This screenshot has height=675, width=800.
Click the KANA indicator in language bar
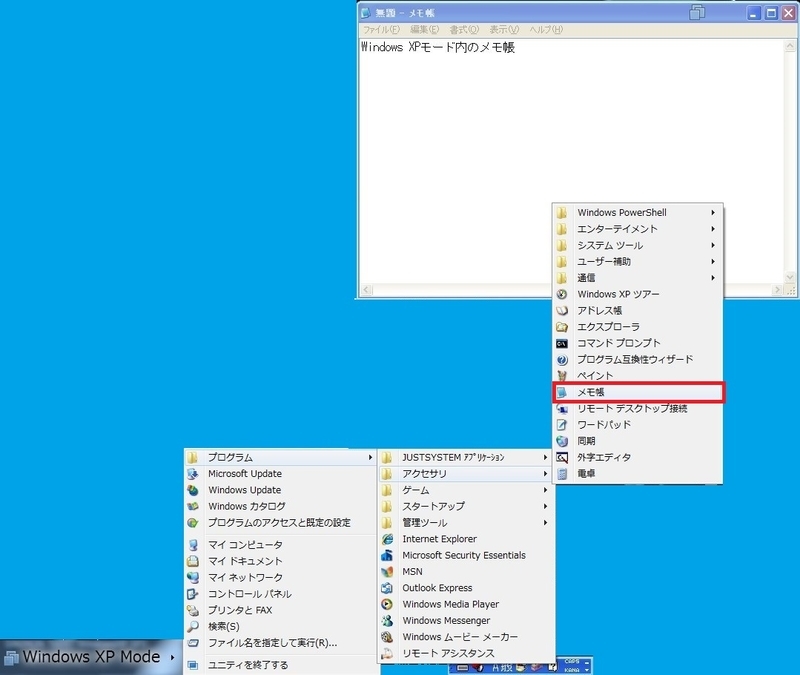coord(572,670)
